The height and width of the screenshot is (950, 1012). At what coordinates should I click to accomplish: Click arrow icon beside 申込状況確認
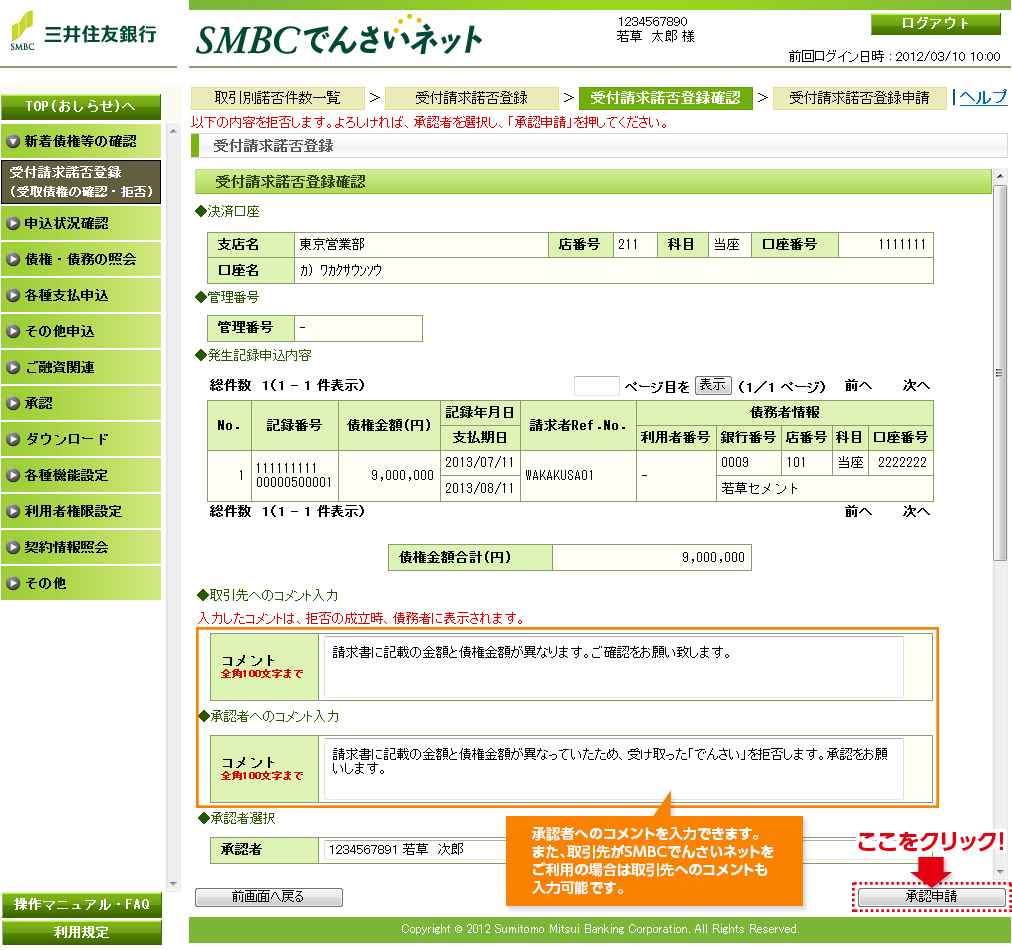(13, 223)
